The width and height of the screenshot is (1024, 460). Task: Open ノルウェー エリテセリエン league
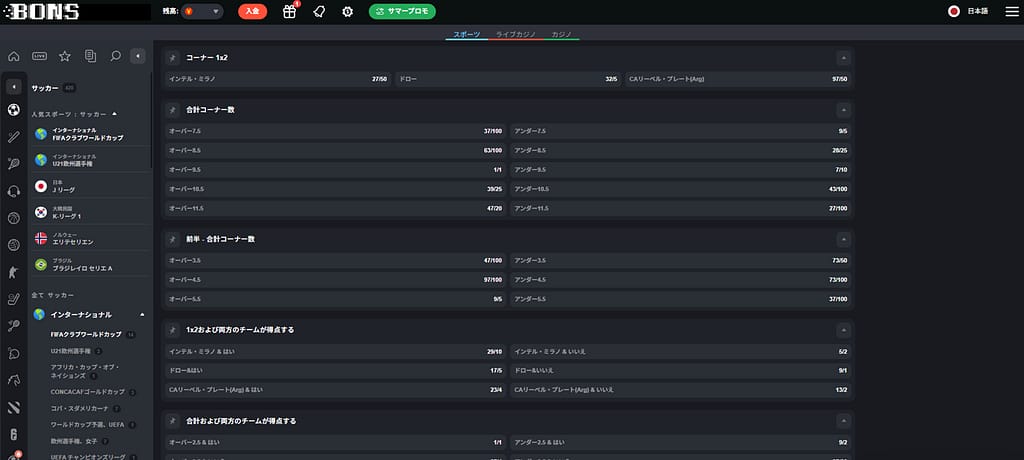(x=90, y=238)
